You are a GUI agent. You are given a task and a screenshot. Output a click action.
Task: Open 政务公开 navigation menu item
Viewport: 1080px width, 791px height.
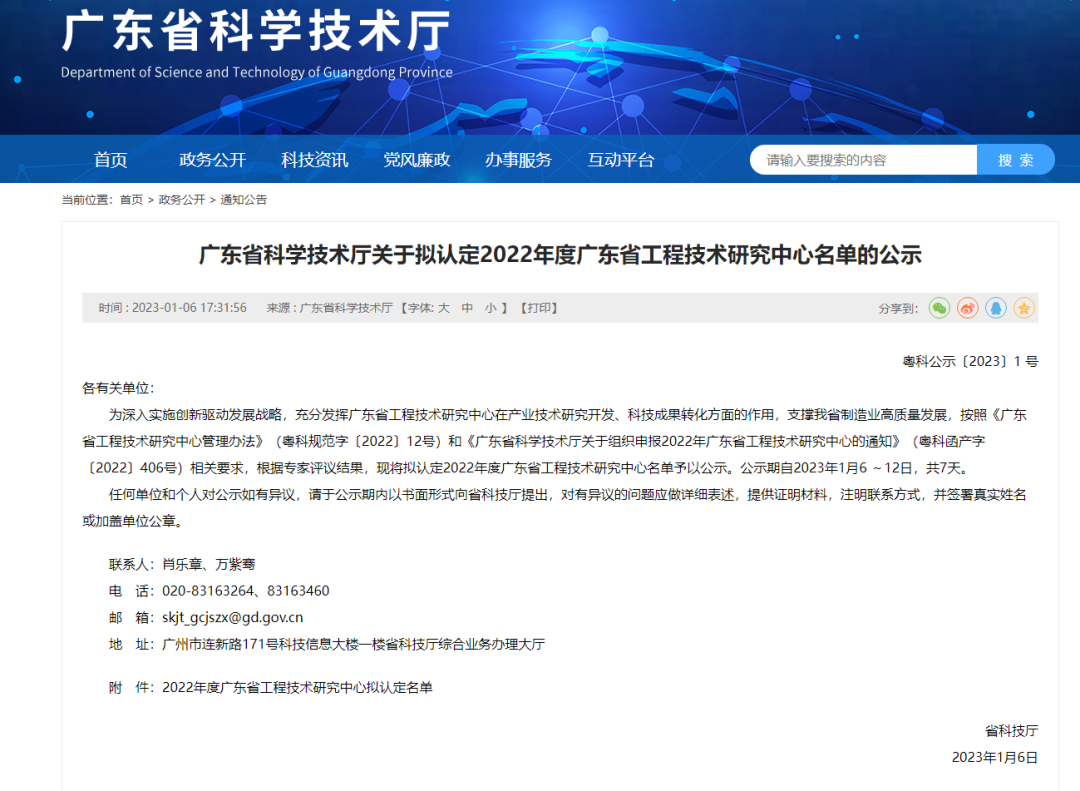[x=212, y=160]
